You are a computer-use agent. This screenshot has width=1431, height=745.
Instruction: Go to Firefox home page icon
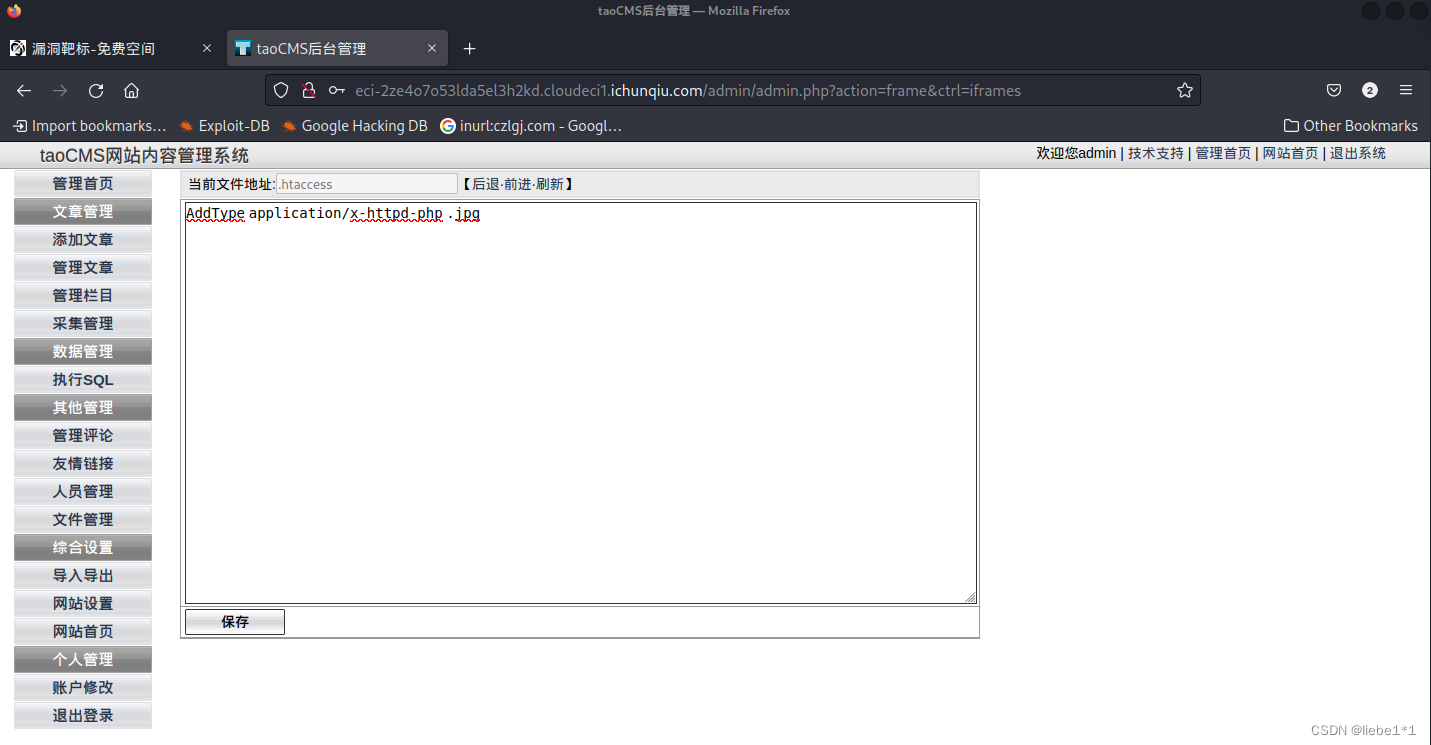(131, 90)
